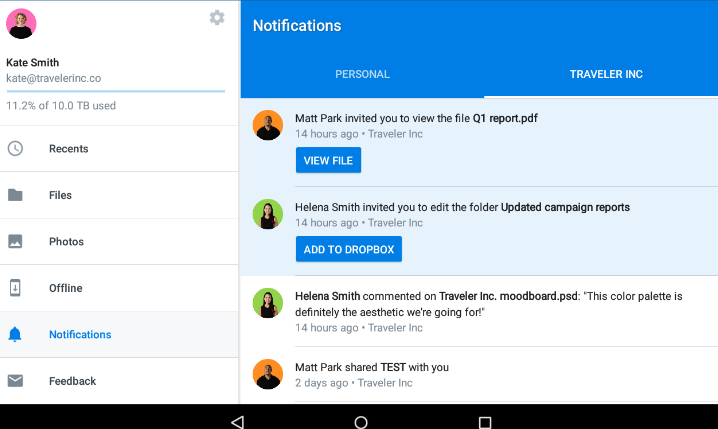Click the Photos image icon
This screenshot has width=718, height=429.
point(15,241)
